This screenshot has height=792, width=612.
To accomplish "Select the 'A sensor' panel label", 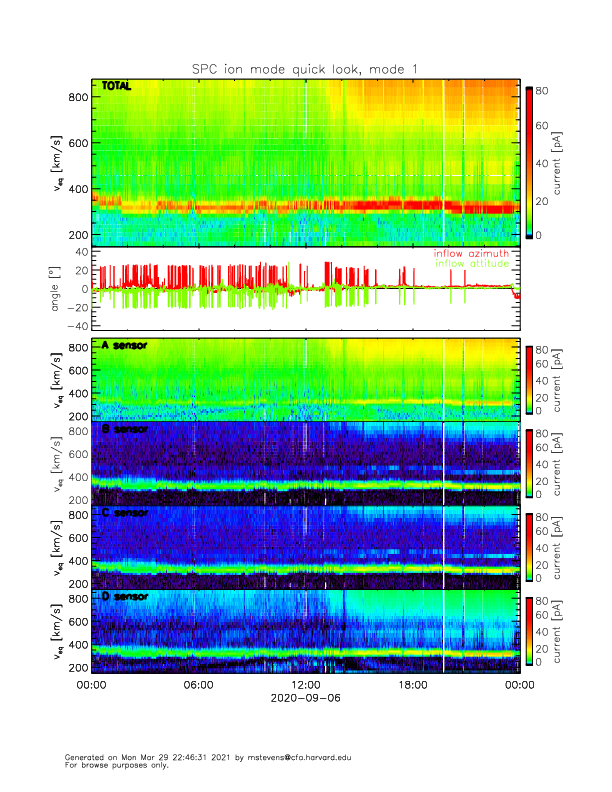I will [125, 346].
